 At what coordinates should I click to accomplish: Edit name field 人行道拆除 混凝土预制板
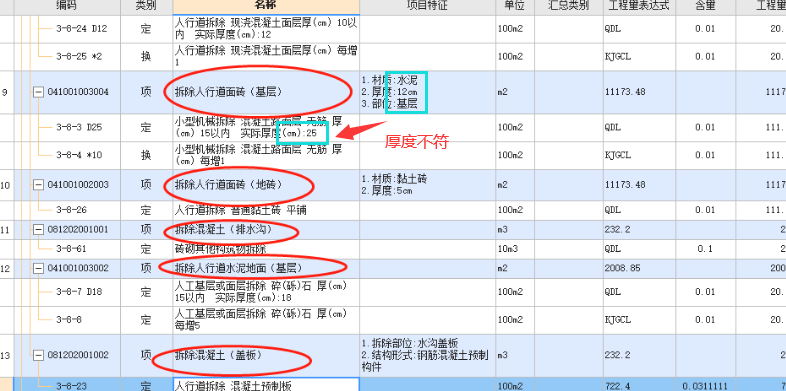click(x=266, y=385)
